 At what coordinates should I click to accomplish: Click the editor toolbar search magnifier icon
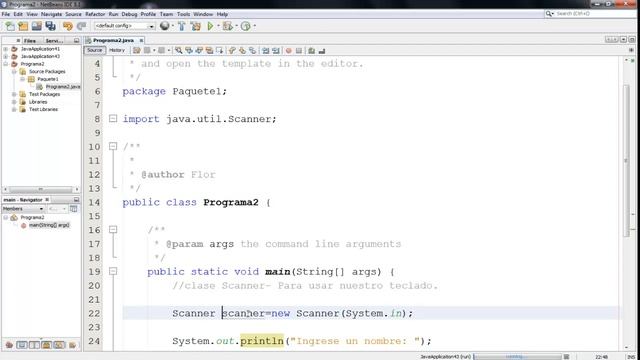(179, 51)
